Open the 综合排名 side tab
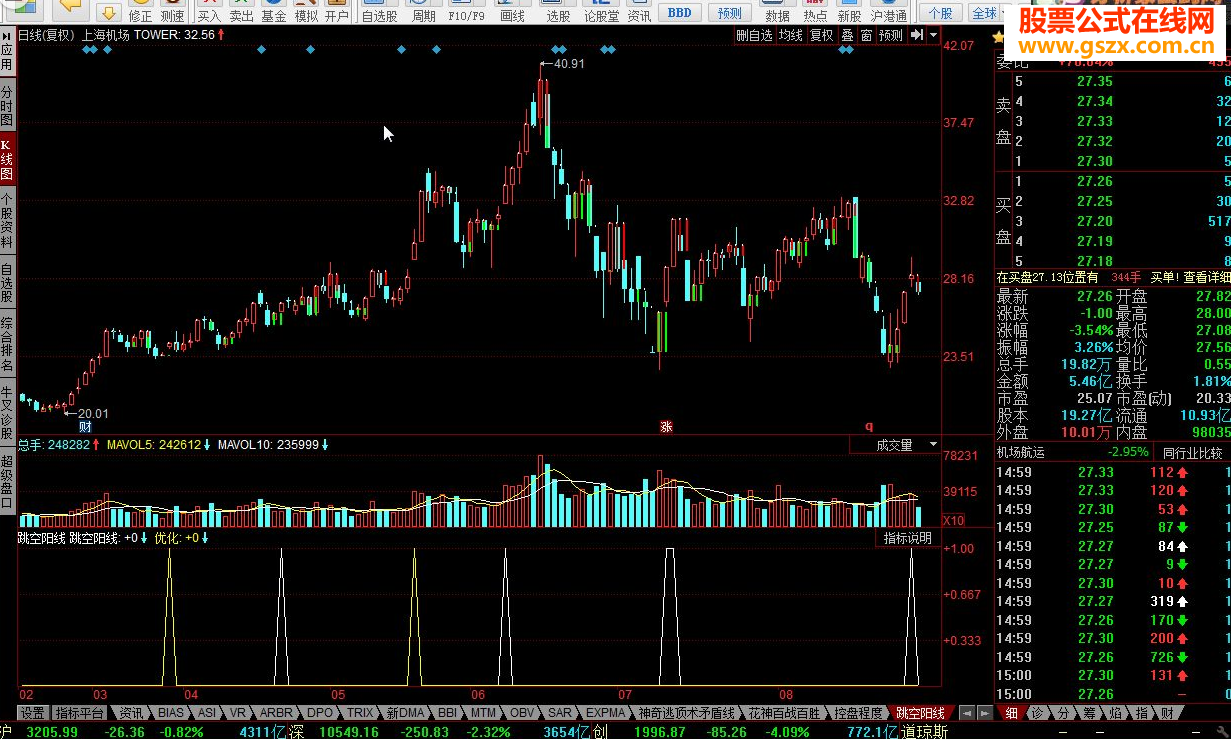This screenshot has height=739, width=1231. 7,345
